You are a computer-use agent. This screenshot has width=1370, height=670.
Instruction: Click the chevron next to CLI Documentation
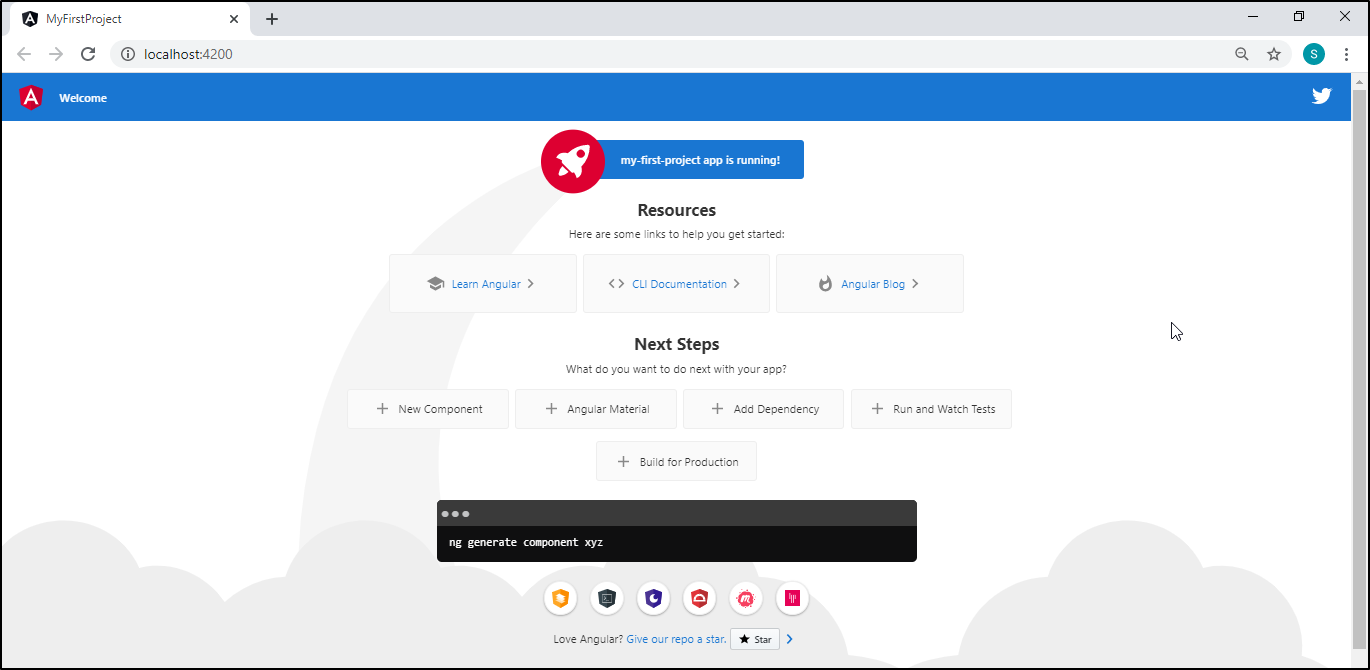tap(737, 284)
